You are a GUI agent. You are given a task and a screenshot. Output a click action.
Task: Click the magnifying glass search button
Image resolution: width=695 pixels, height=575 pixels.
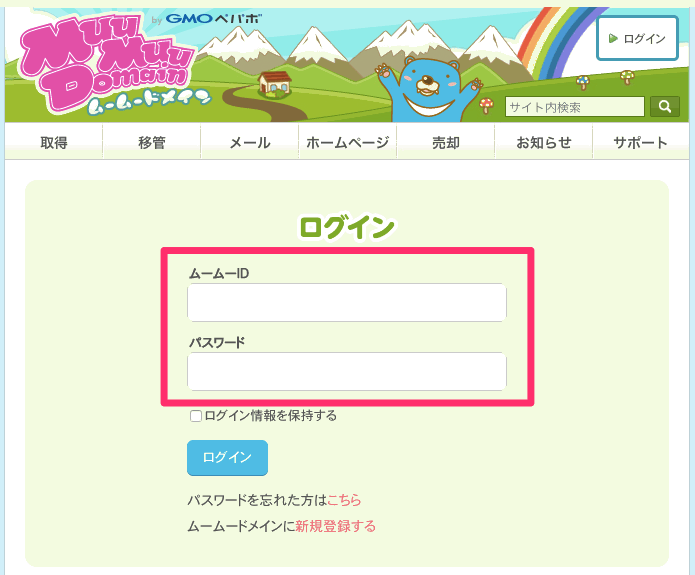664,107
